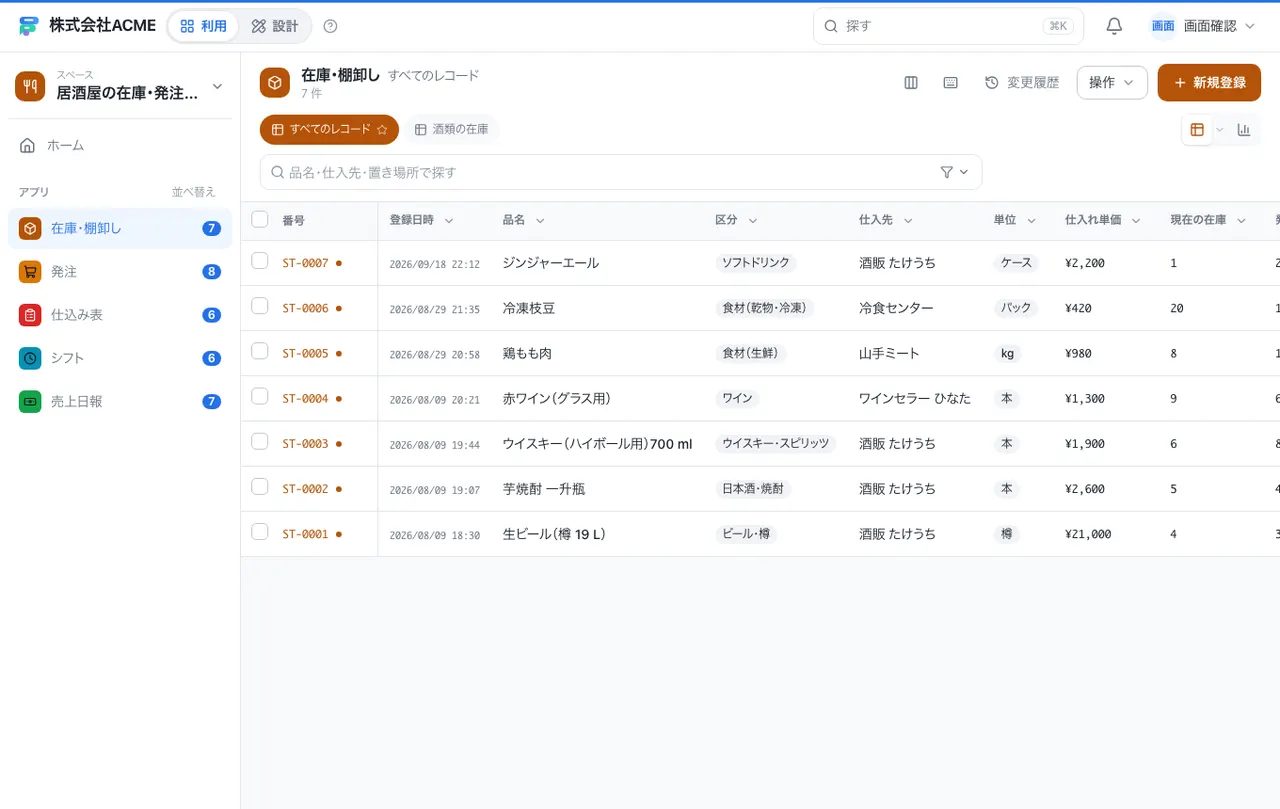Expand the space selector 居酒屋の在庫・発注
Screen dimensions: 1280x809
(x=119, y=86)
